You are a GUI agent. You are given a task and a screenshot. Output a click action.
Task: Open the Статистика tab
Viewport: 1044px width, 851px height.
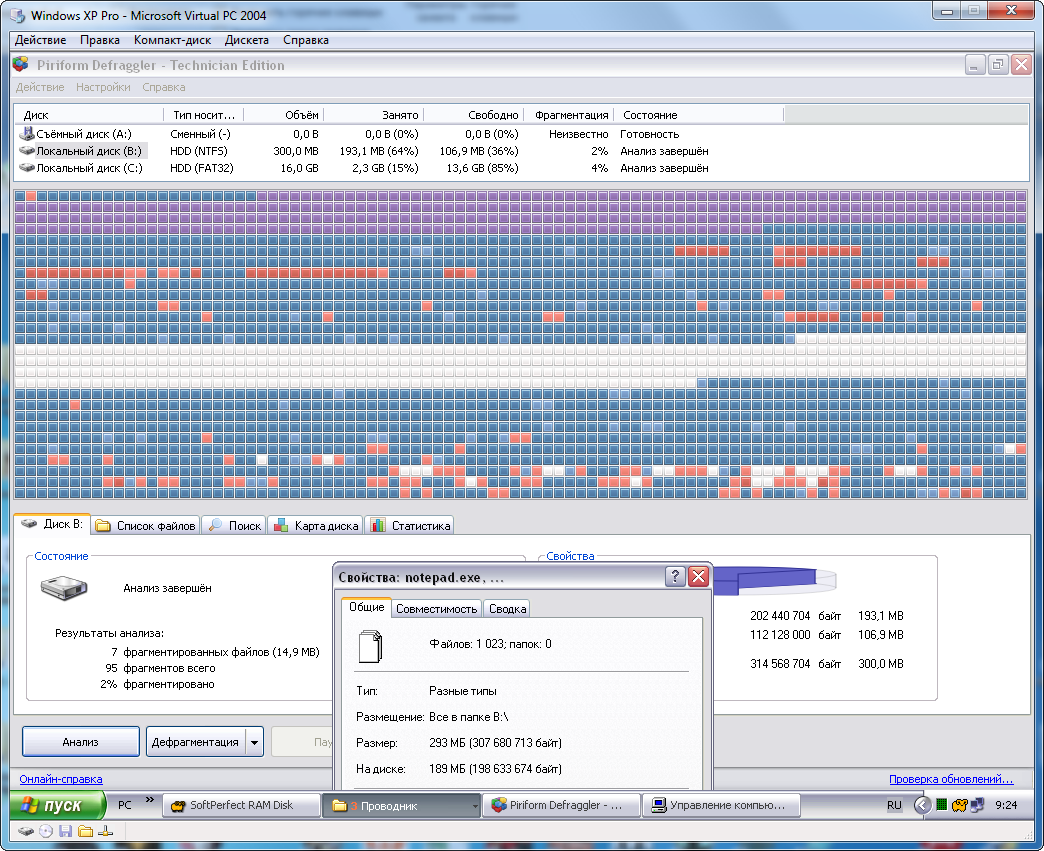coord(410,525)
